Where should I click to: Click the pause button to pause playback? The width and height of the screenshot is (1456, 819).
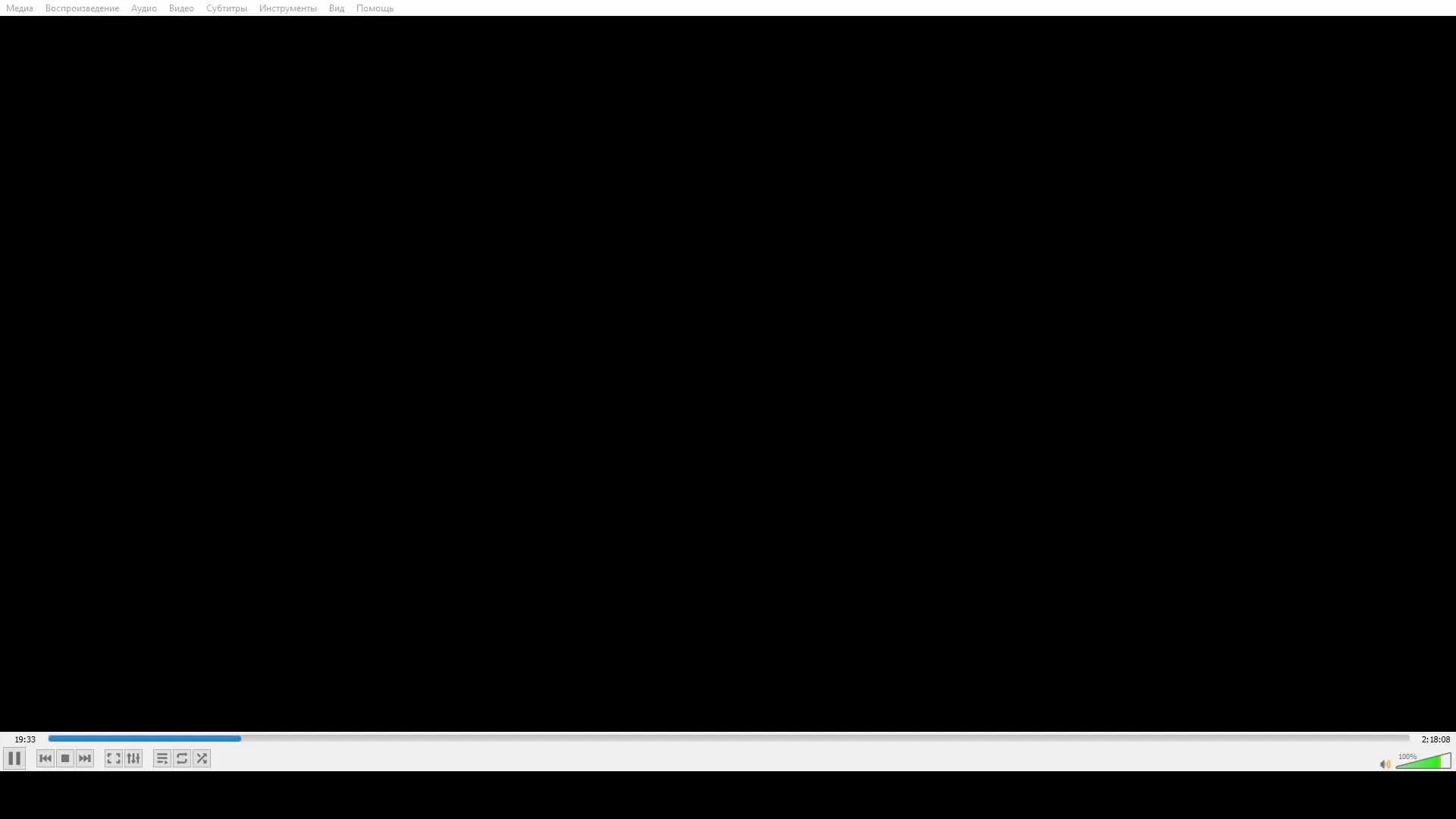point(15,758)
